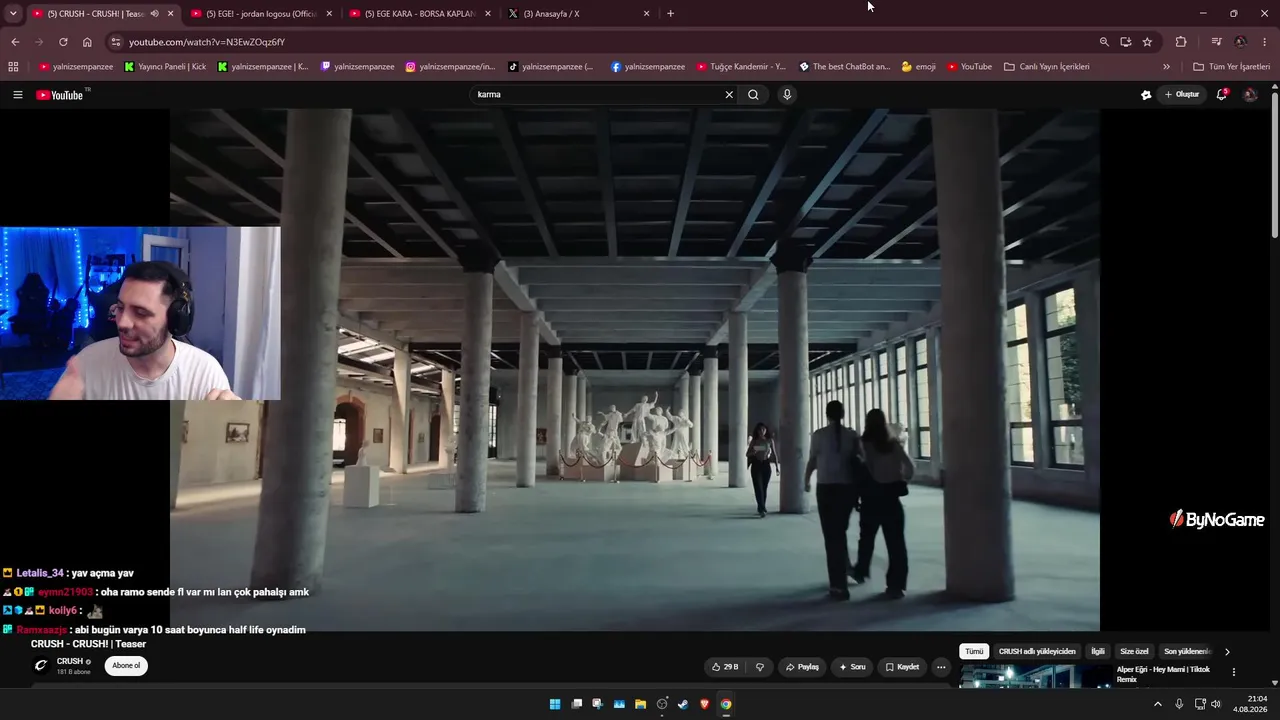Open the Yayıncı Paneli | Kick bookmark
Screen dimensions: 1280x720
[x=165, y=67]
